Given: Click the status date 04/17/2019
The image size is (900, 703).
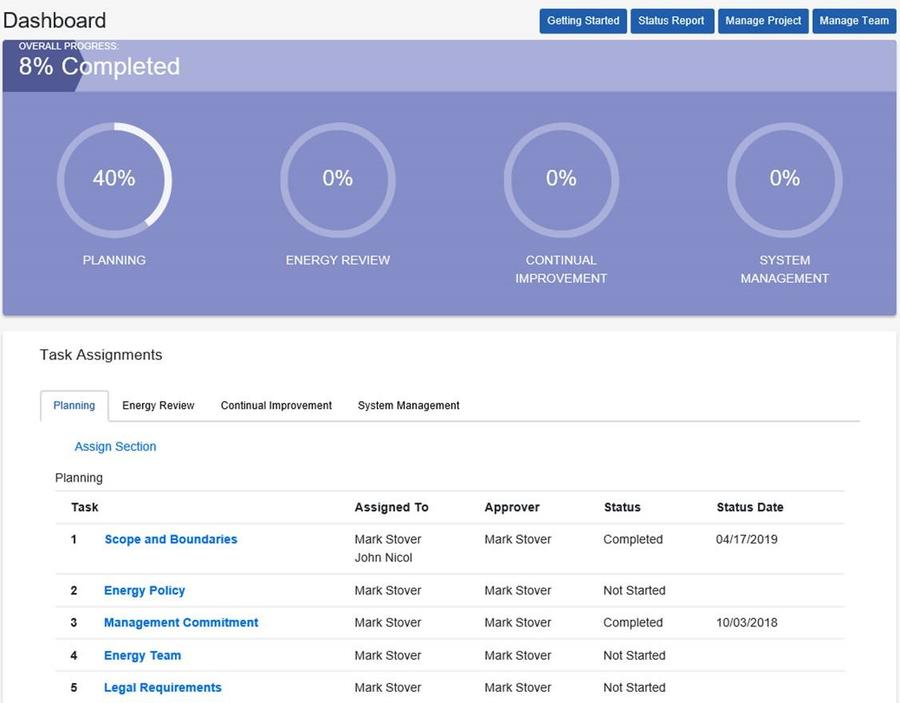Looking at the screenshot, I should 747,539.
